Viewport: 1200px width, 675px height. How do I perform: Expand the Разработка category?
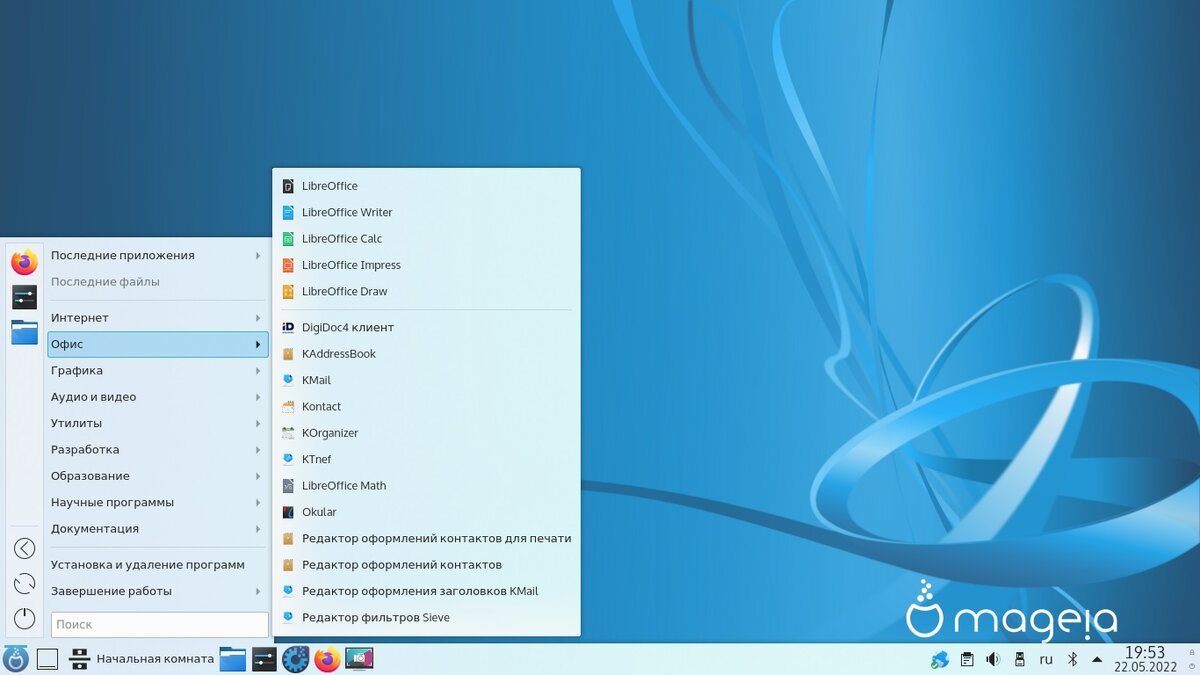point(158,449)
